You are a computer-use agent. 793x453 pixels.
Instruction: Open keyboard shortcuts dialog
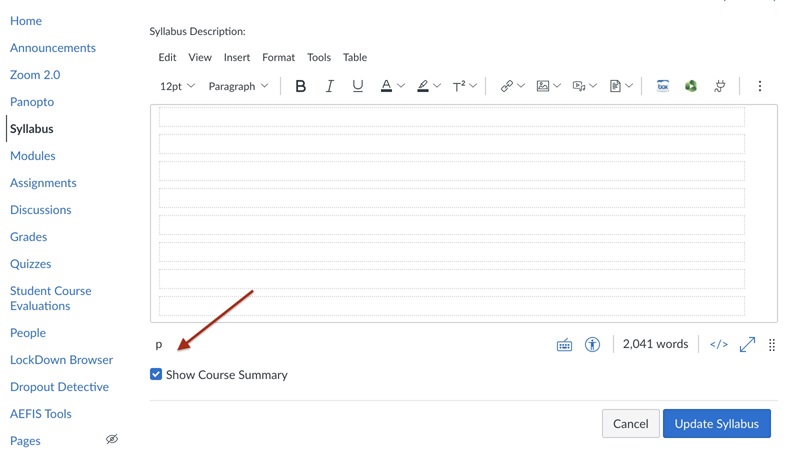click(x=564, y=344)
